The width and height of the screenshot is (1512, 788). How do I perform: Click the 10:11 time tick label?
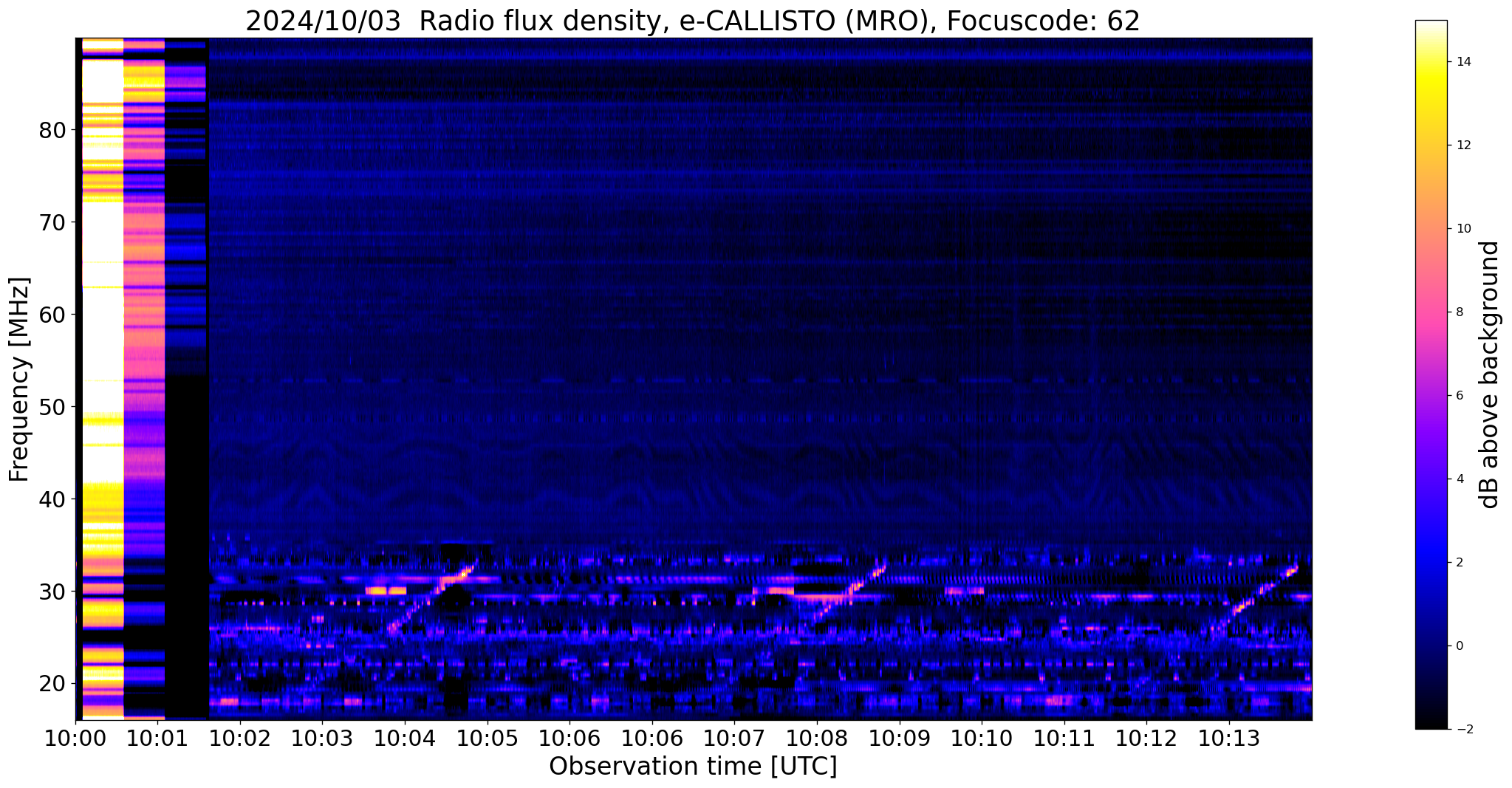1064,739
